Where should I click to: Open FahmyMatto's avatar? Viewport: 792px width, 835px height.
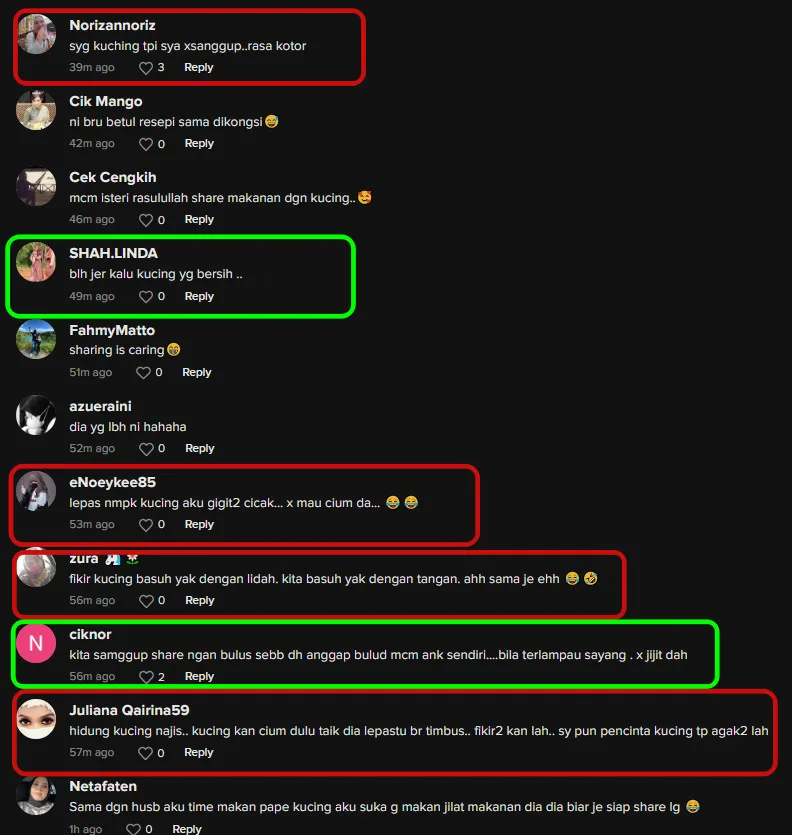click(36, 339)
